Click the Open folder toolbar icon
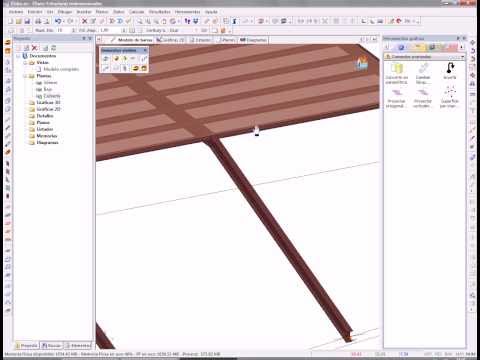 coord(19,21)
